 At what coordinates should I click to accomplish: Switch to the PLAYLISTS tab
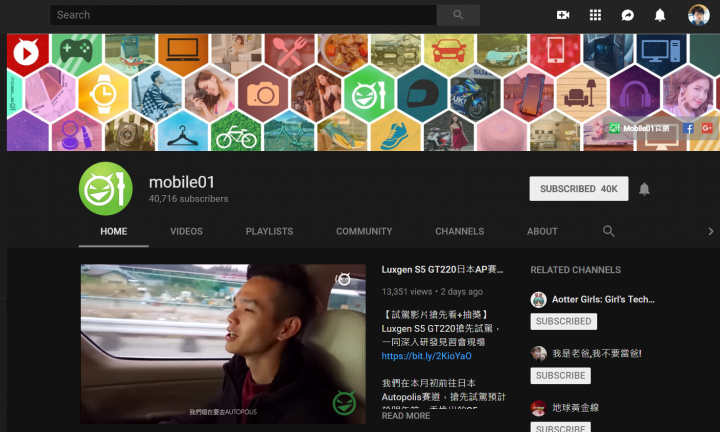[269, 231]
